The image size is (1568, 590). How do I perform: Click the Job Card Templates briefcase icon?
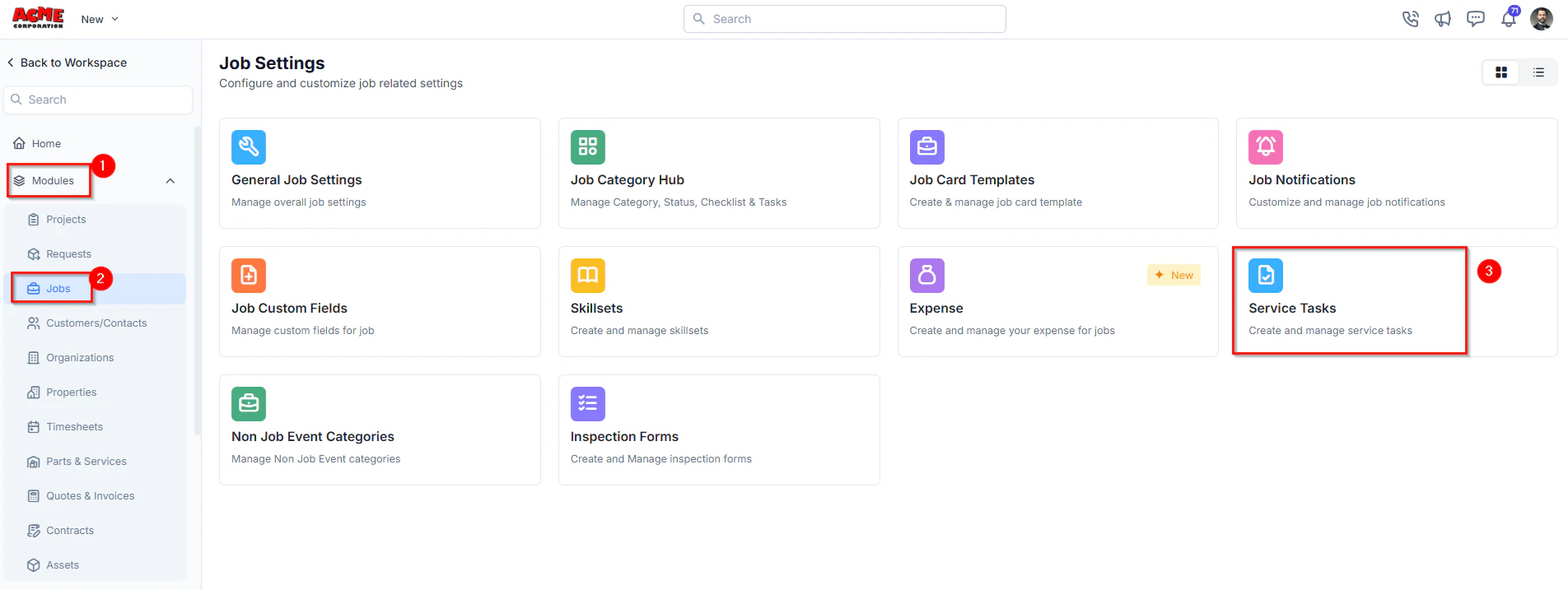927,147
